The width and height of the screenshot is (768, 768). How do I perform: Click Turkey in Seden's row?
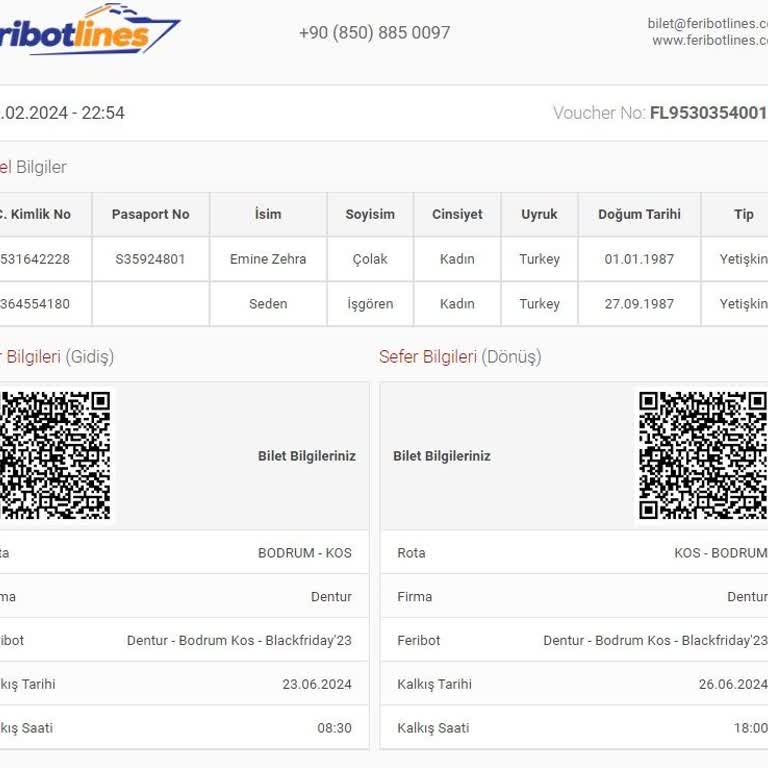tap(539, 304)
